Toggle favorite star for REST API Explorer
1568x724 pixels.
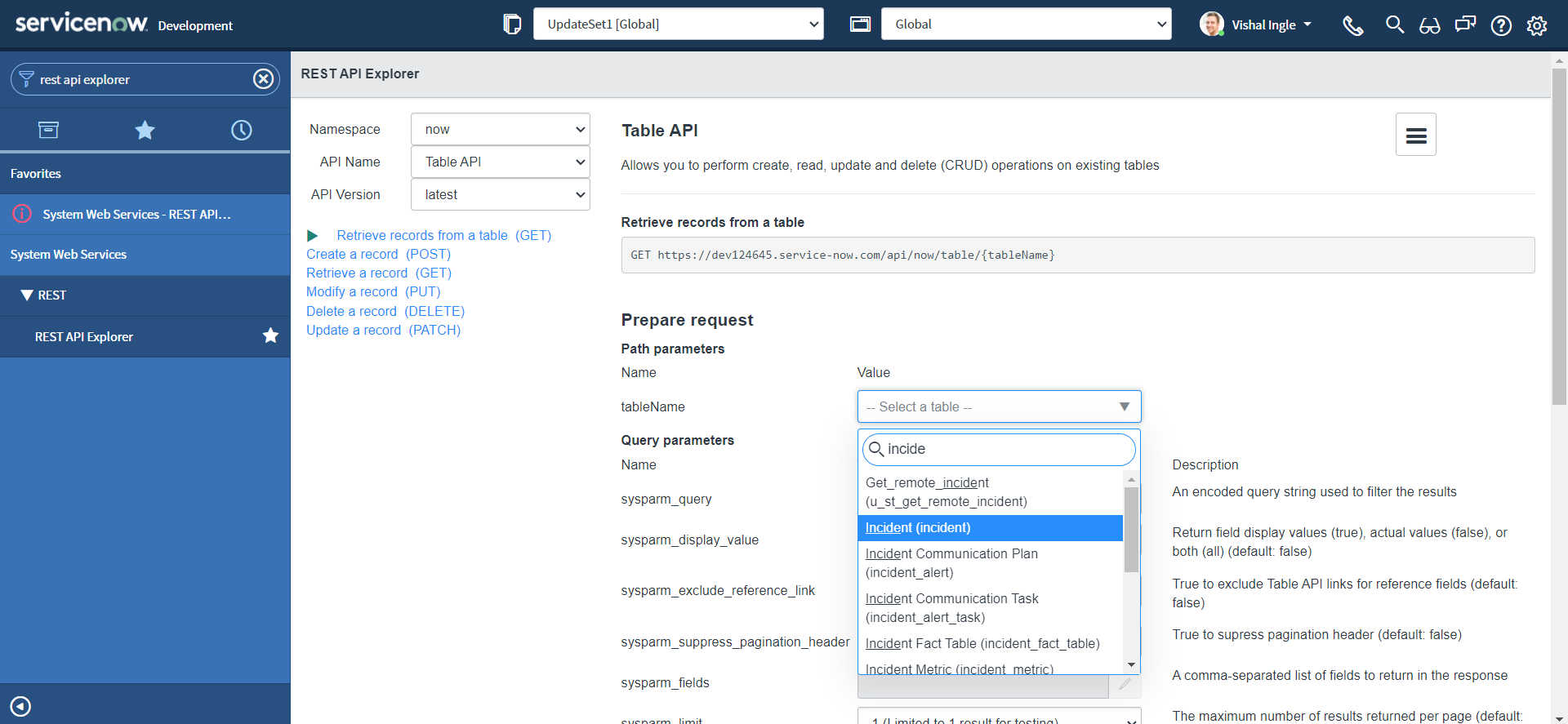coord(270,335)
